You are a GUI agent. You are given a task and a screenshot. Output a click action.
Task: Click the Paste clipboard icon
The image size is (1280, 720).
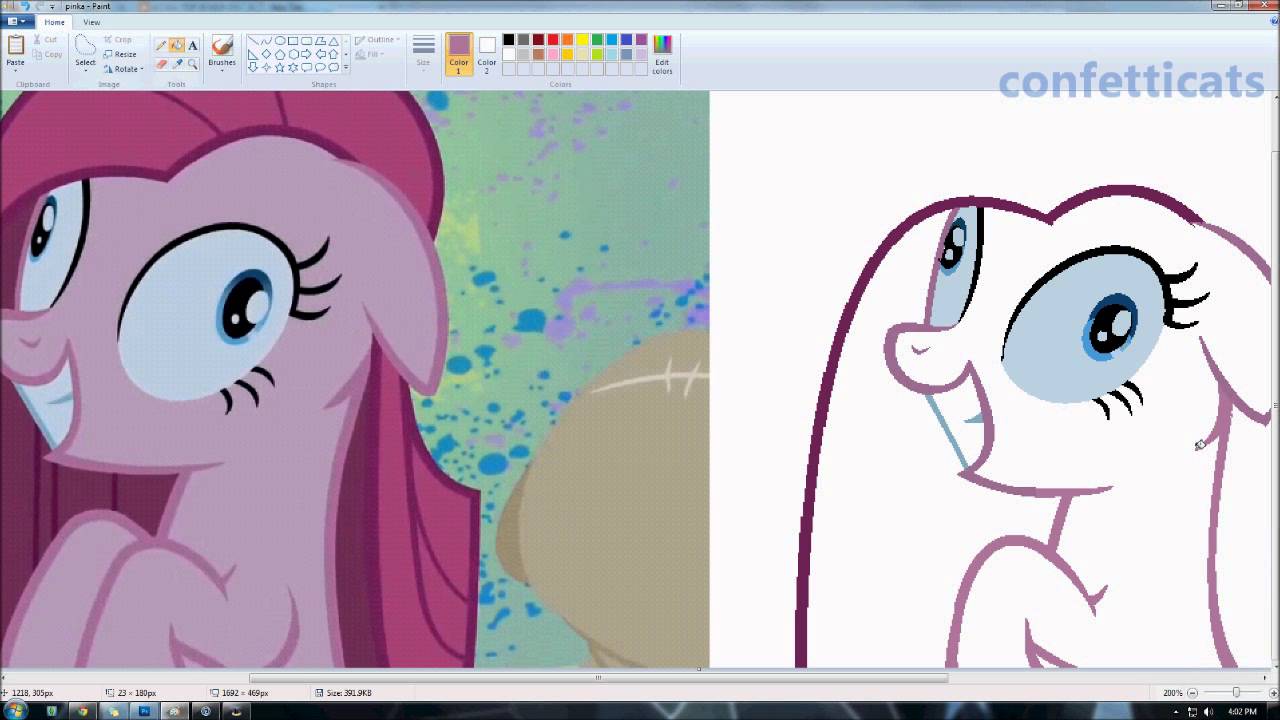click(x=15, y=45)
